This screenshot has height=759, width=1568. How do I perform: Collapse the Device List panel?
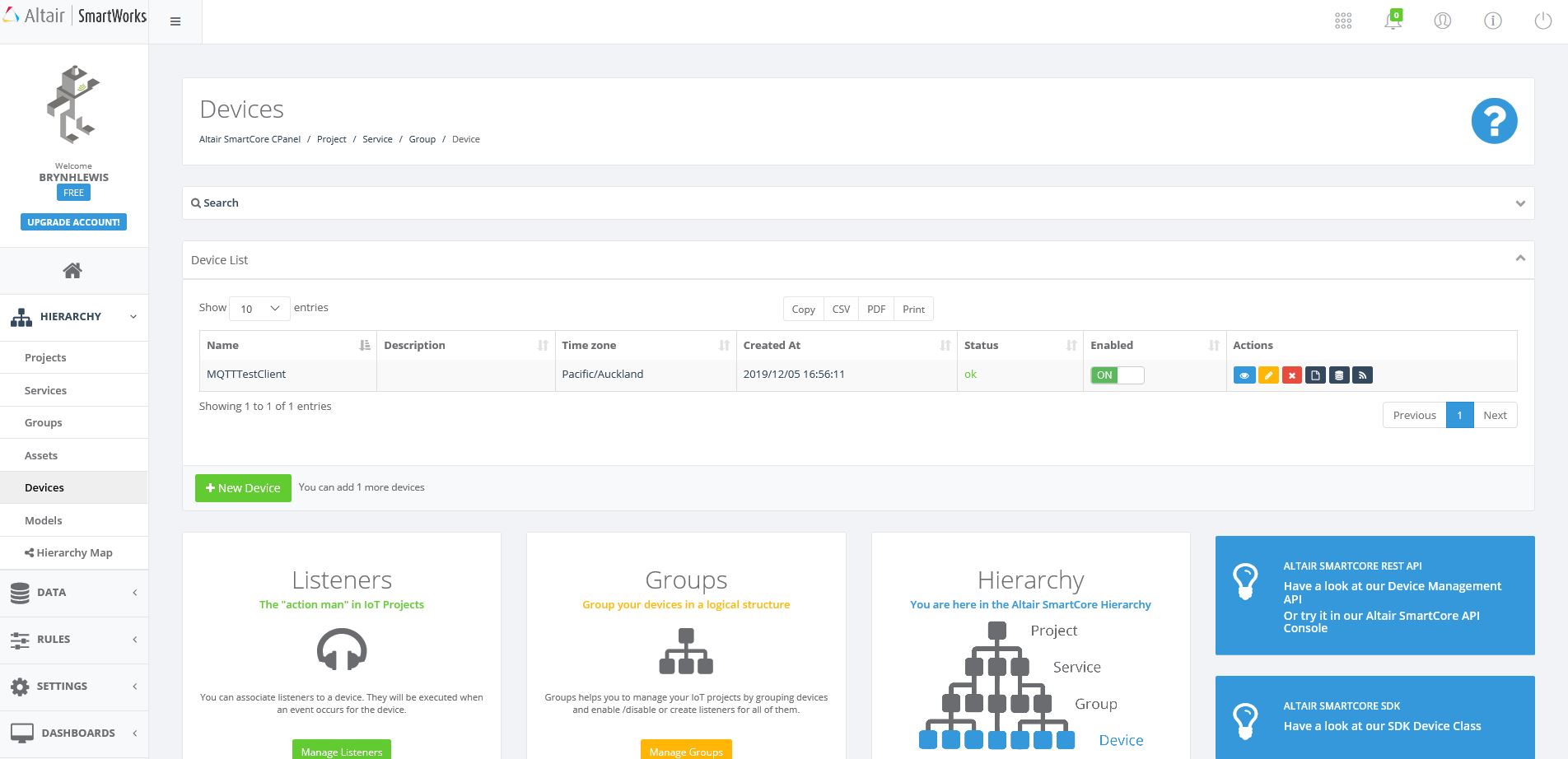point(1520,258)
